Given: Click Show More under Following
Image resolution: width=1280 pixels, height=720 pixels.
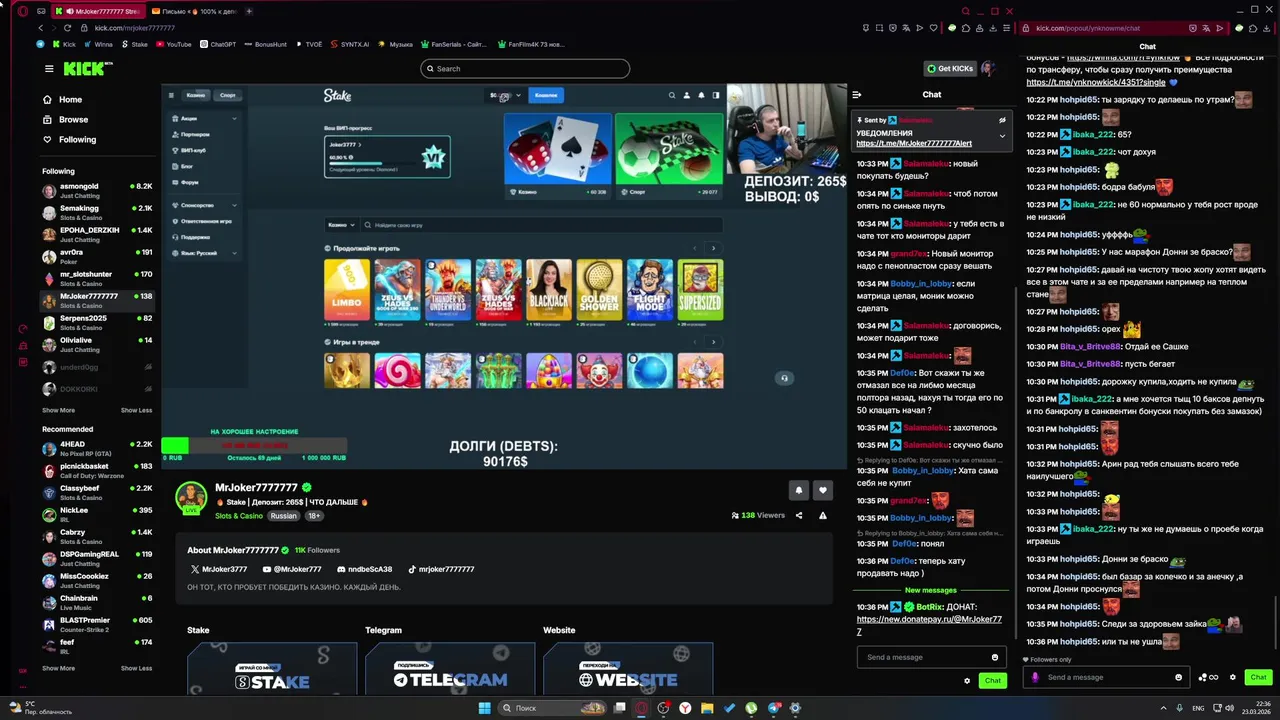Looking at the screenshot, I should 58,410.
